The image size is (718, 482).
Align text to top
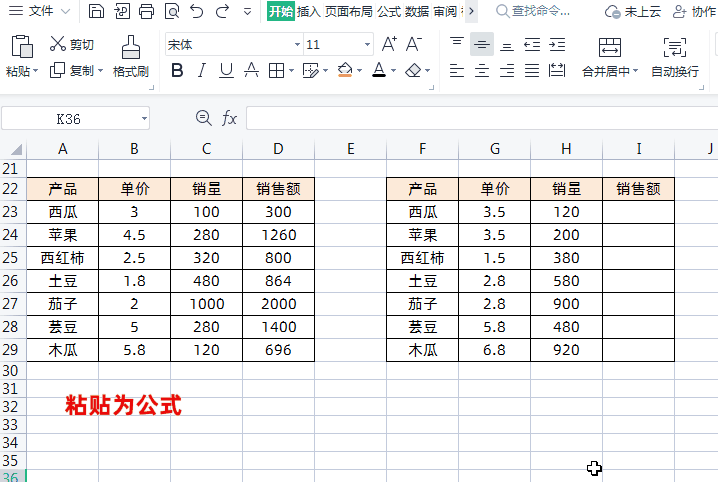point(457,44)
